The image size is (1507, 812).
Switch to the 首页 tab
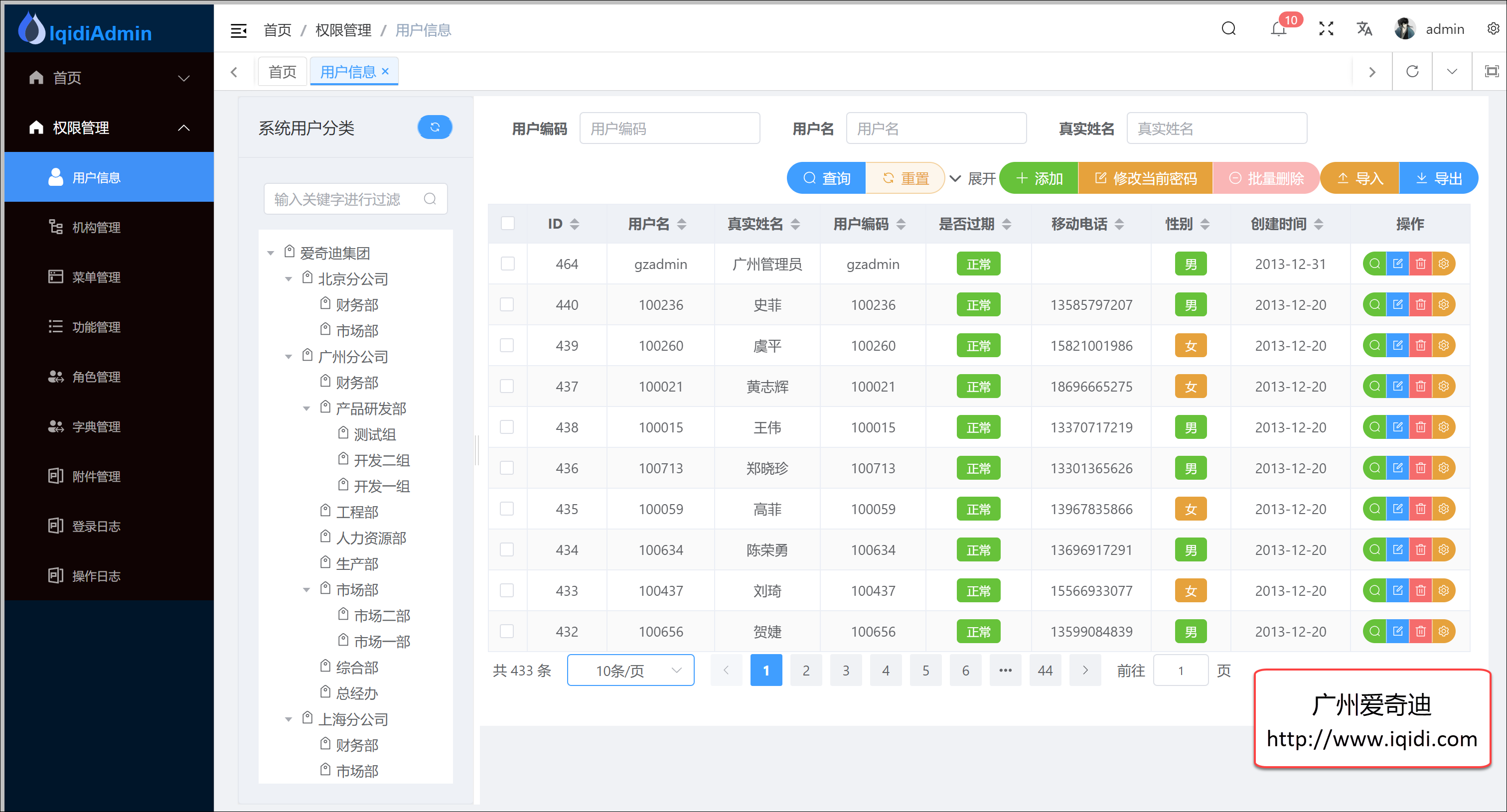coord(283,71)
